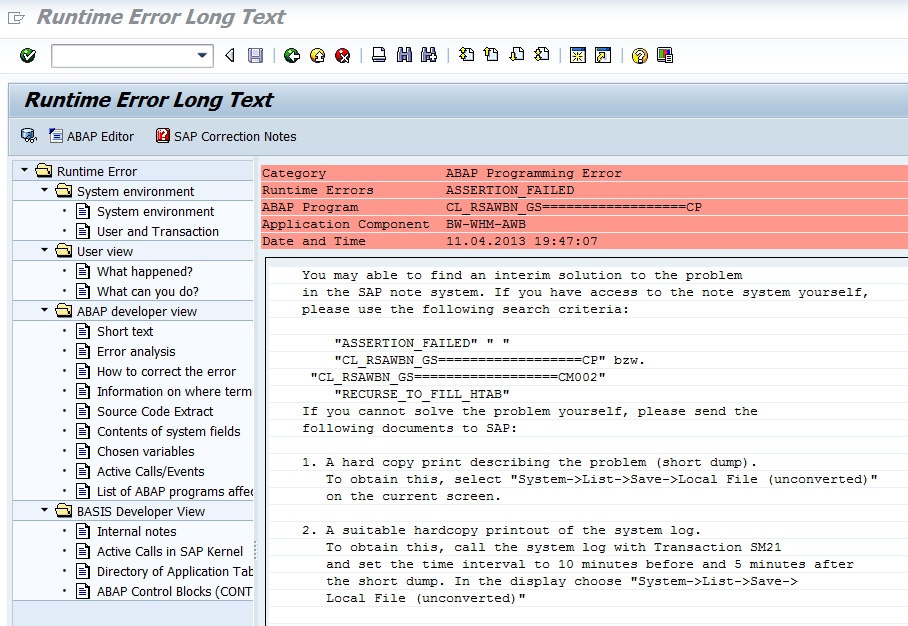Screen dimensions: 908x626
Task: Click the Print icon
Action: tap(379, 56)
